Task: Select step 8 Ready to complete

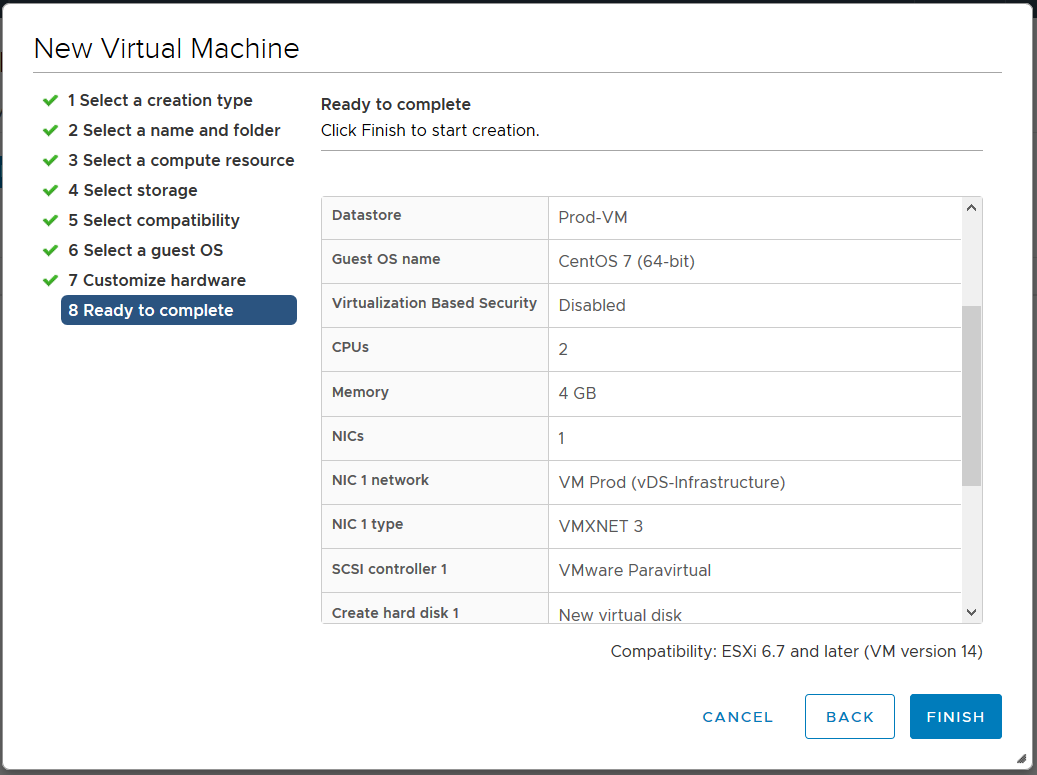Action: click(179, 310)
